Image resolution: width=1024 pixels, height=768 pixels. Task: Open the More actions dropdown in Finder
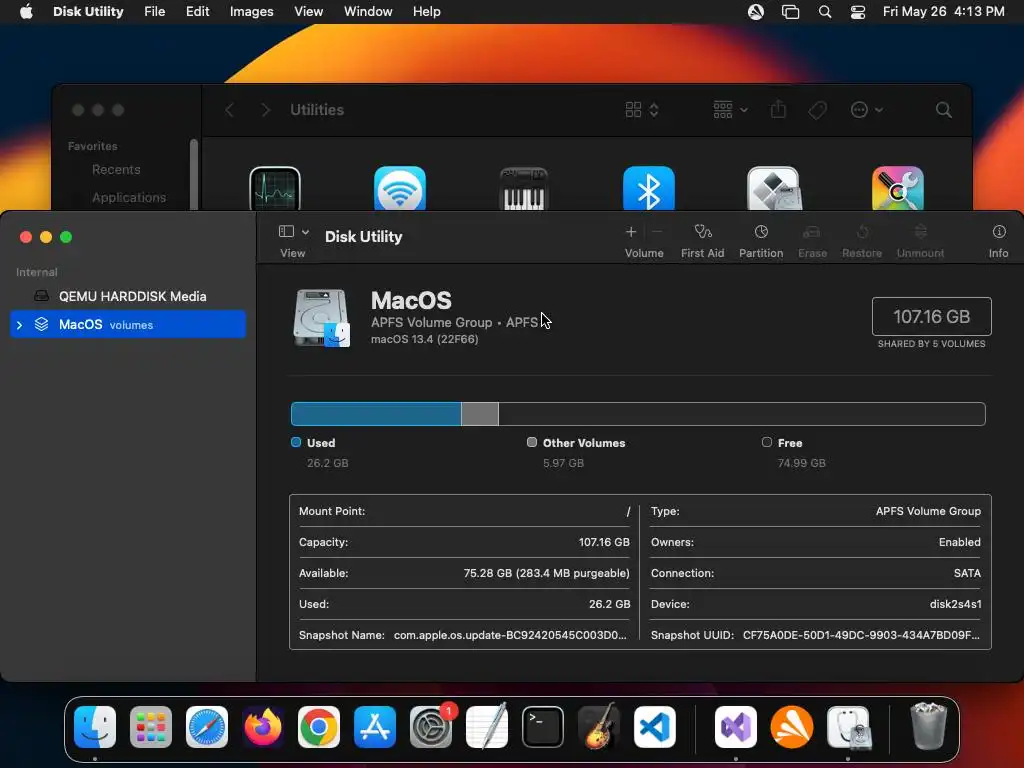click(x=867, y=110)
